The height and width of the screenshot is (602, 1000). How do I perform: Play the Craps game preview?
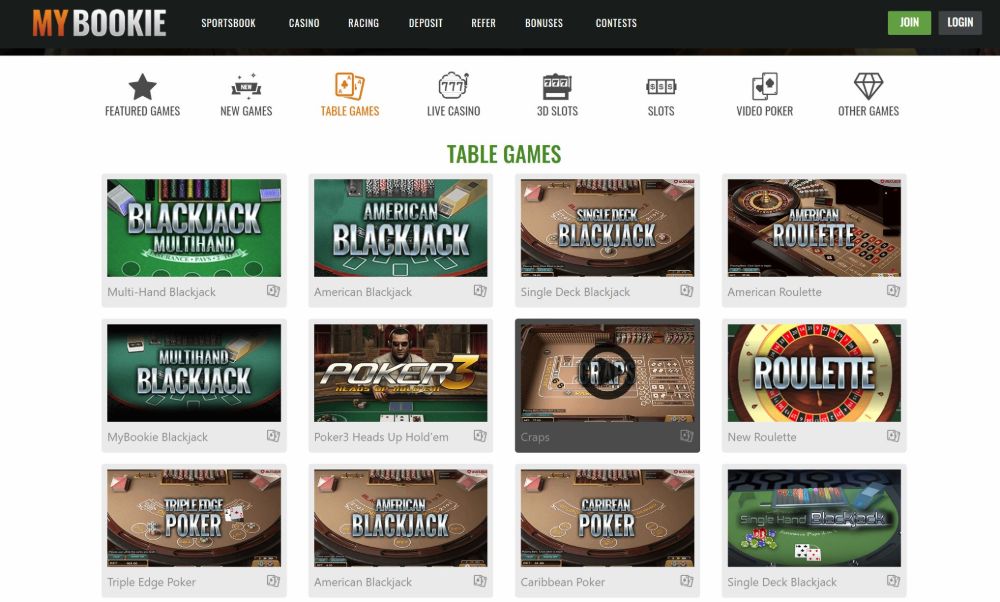pyautogui.click(x=607, y=372)
